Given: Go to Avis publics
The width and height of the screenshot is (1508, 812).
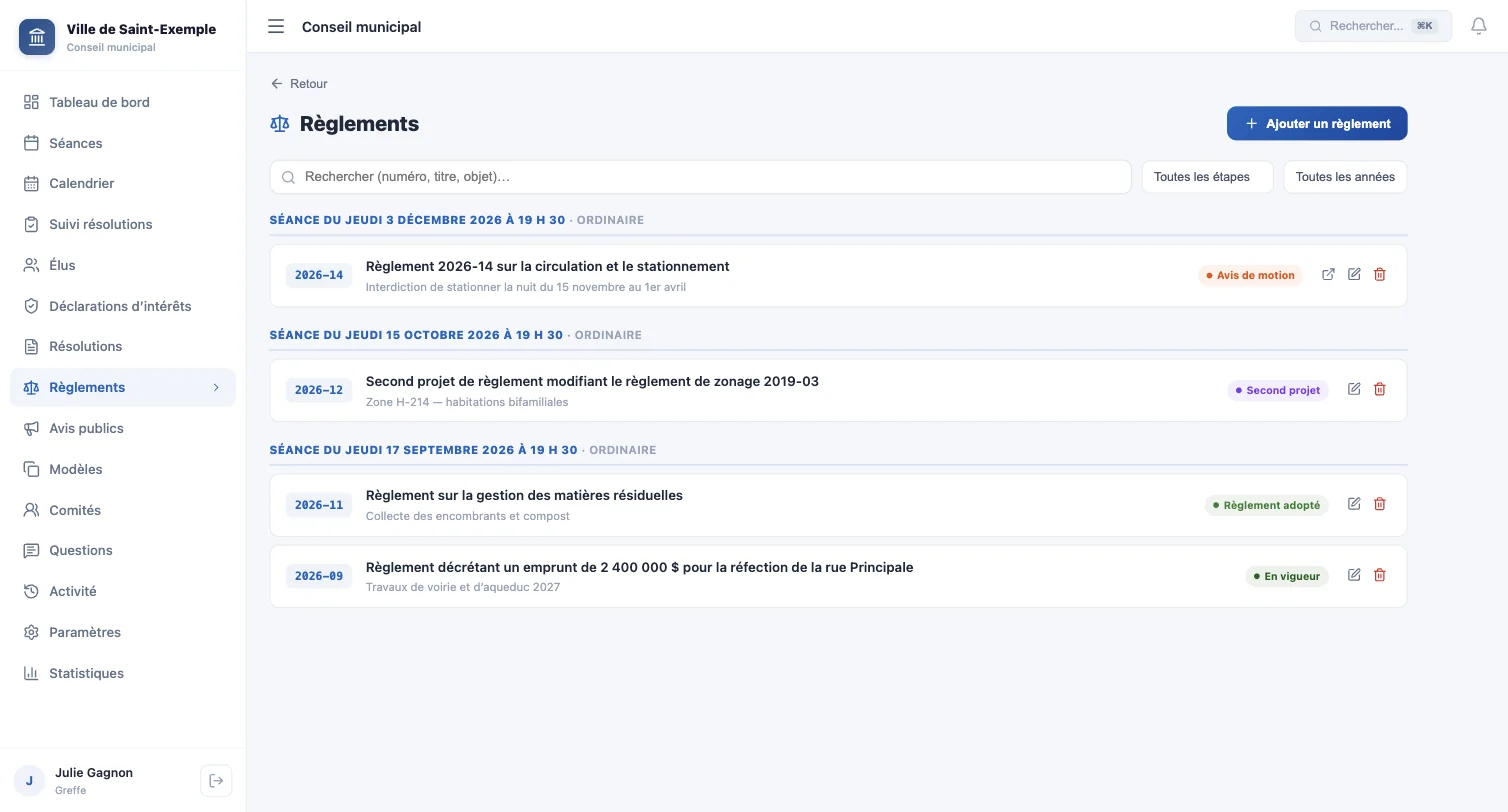Looking at the screenshot, I should click(x=123, y=428).
